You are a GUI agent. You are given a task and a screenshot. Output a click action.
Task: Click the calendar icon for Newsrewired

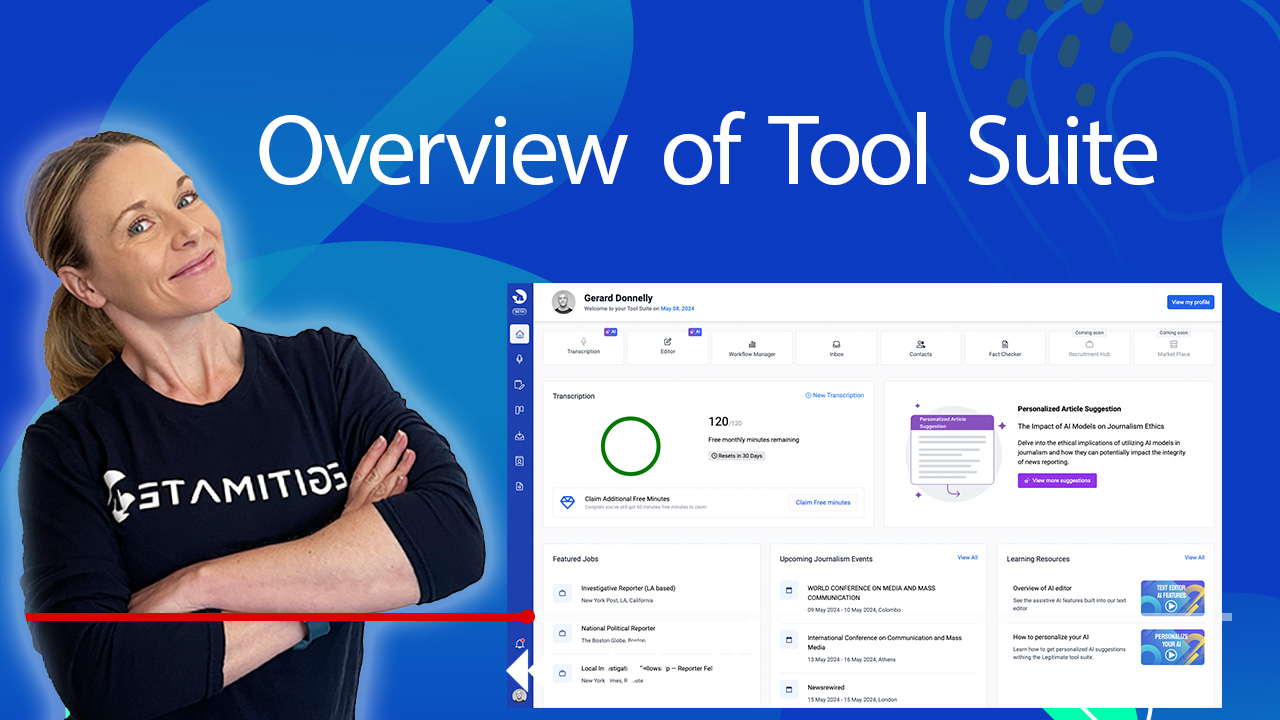coord(788,689)
